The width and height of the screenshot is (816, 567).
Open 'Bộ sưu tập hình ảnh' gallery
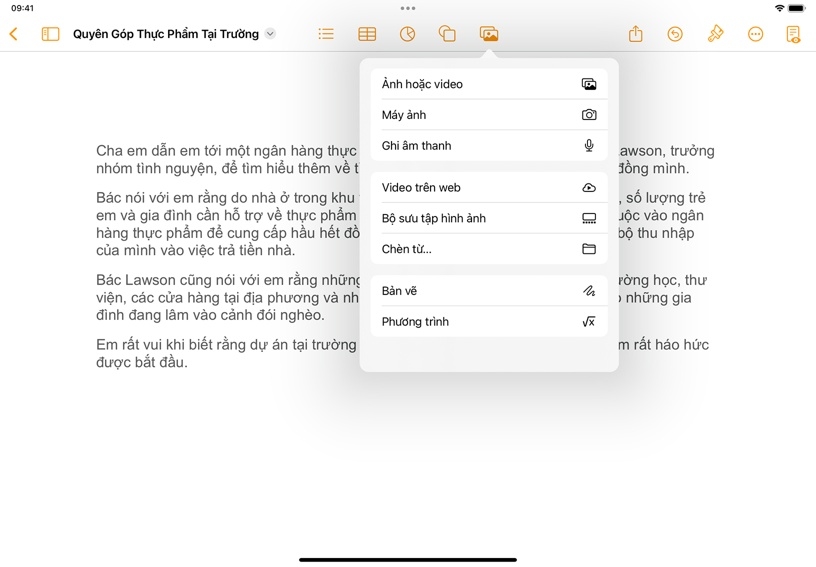[488, 218]
